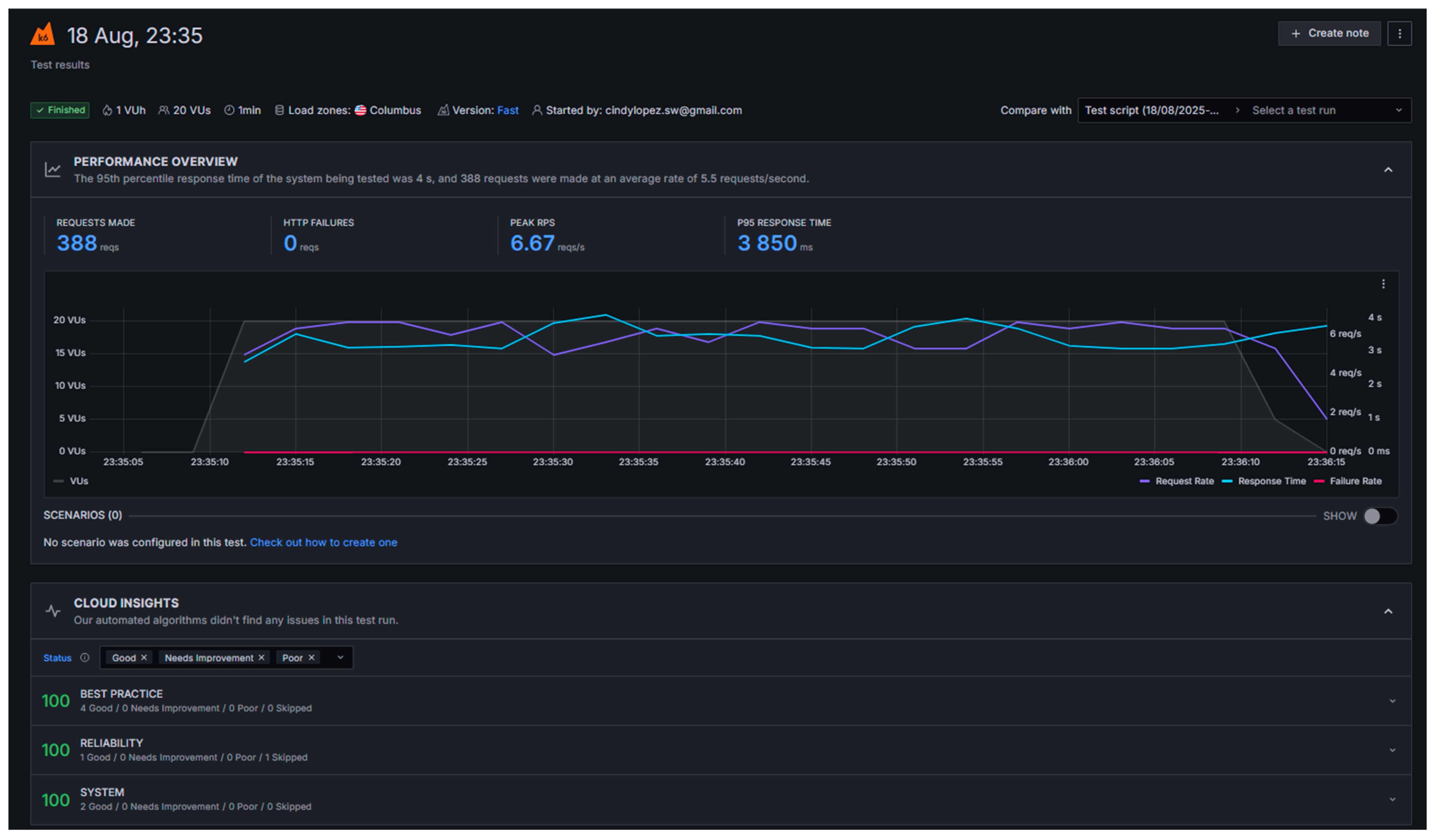The width and height of the screenshot is (1435, 840).
Task: Open the Status filter dropdown arrow
Action: [x=340, y=657]
